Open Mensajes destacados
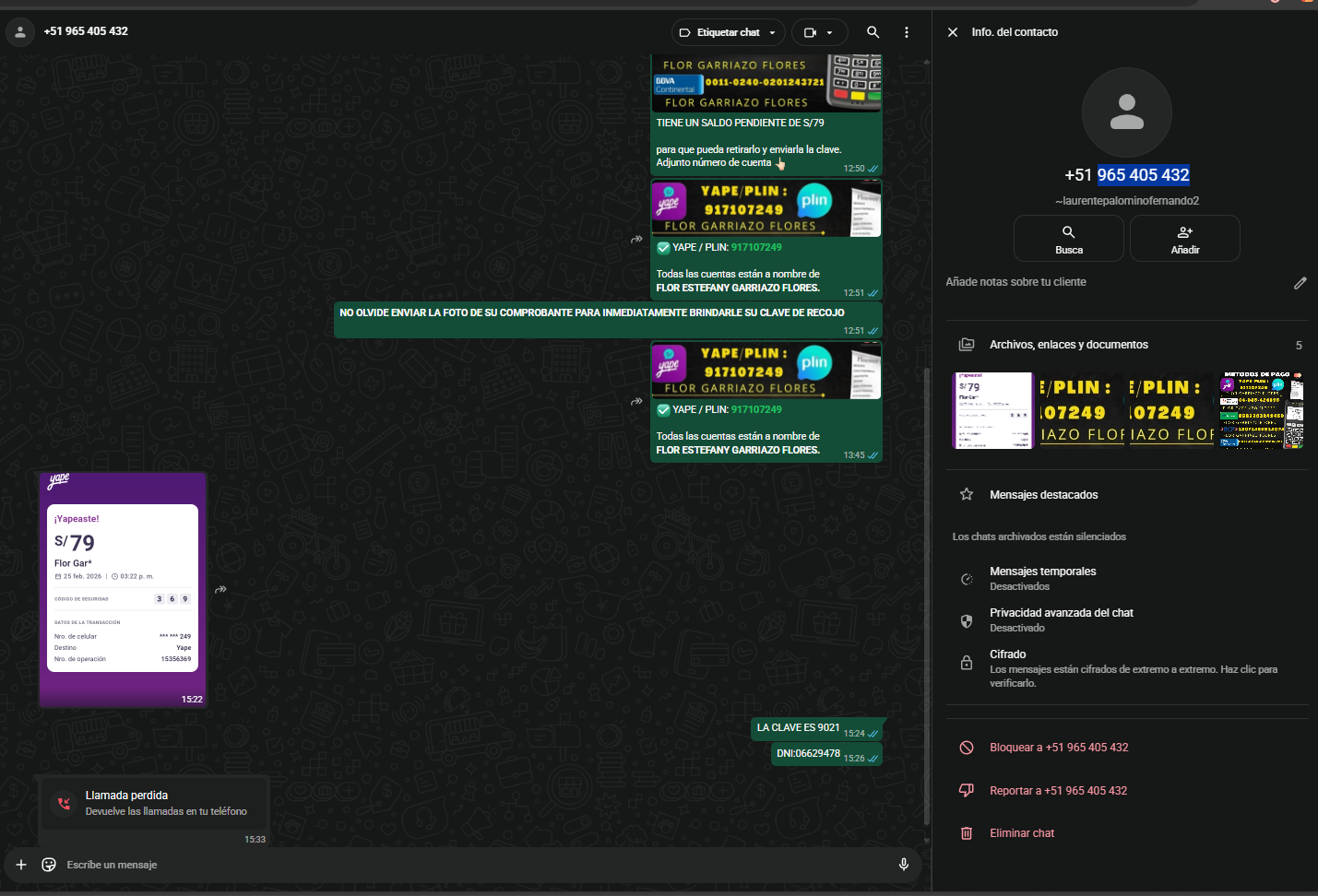The image size is (1318, 896). tap(1043, 495)
